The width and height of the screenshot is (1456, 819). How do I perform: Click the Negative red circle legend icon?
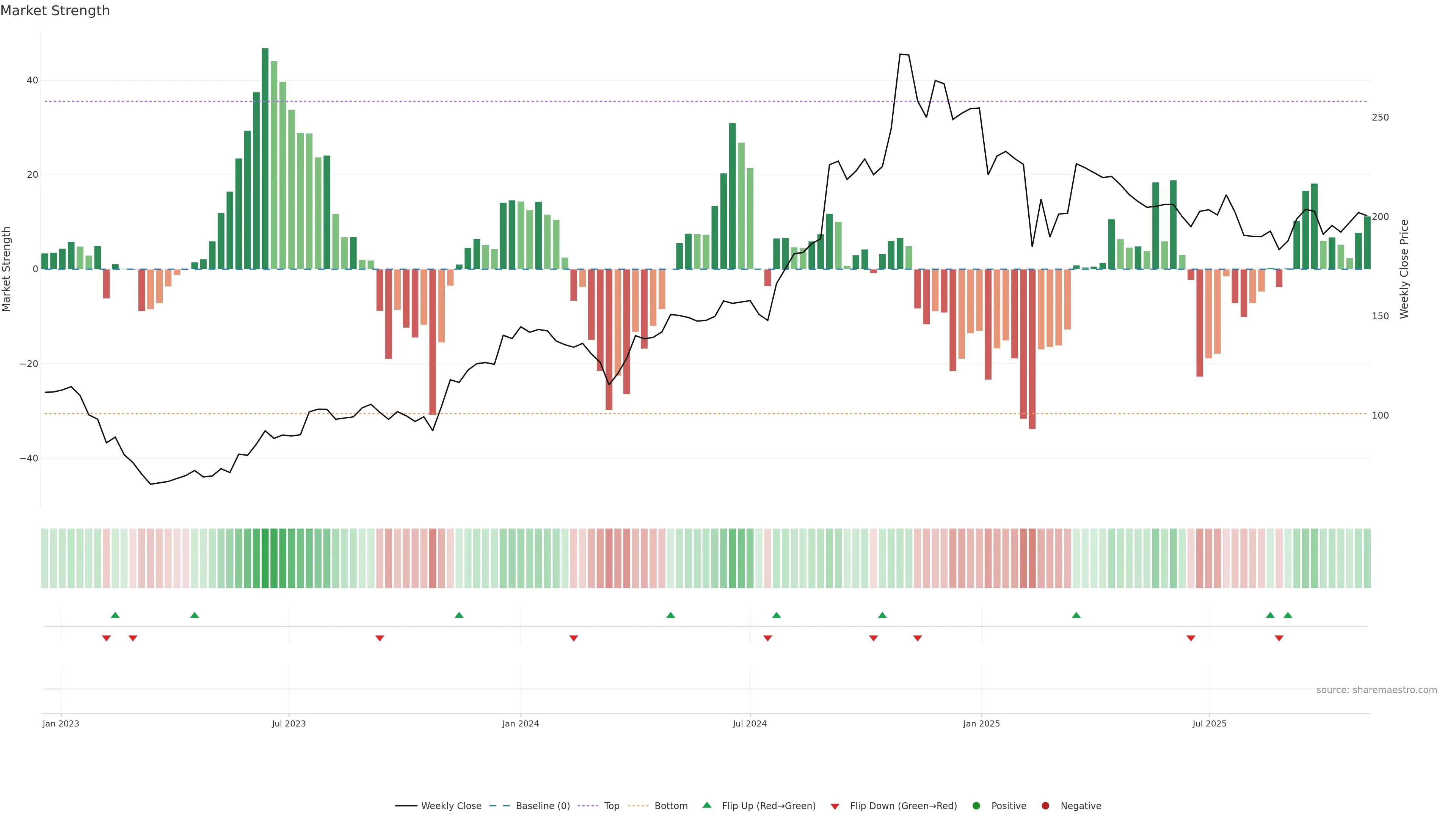click(x=1045, y=805)
